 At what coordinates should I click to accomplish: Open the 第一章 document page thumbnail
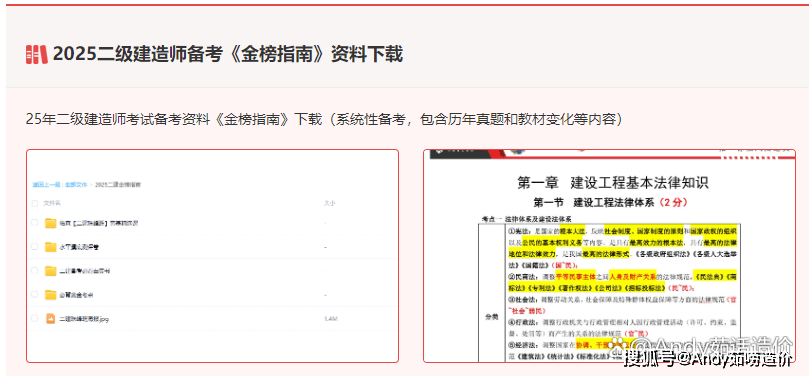pyautogui.click(x=609, y=256)
